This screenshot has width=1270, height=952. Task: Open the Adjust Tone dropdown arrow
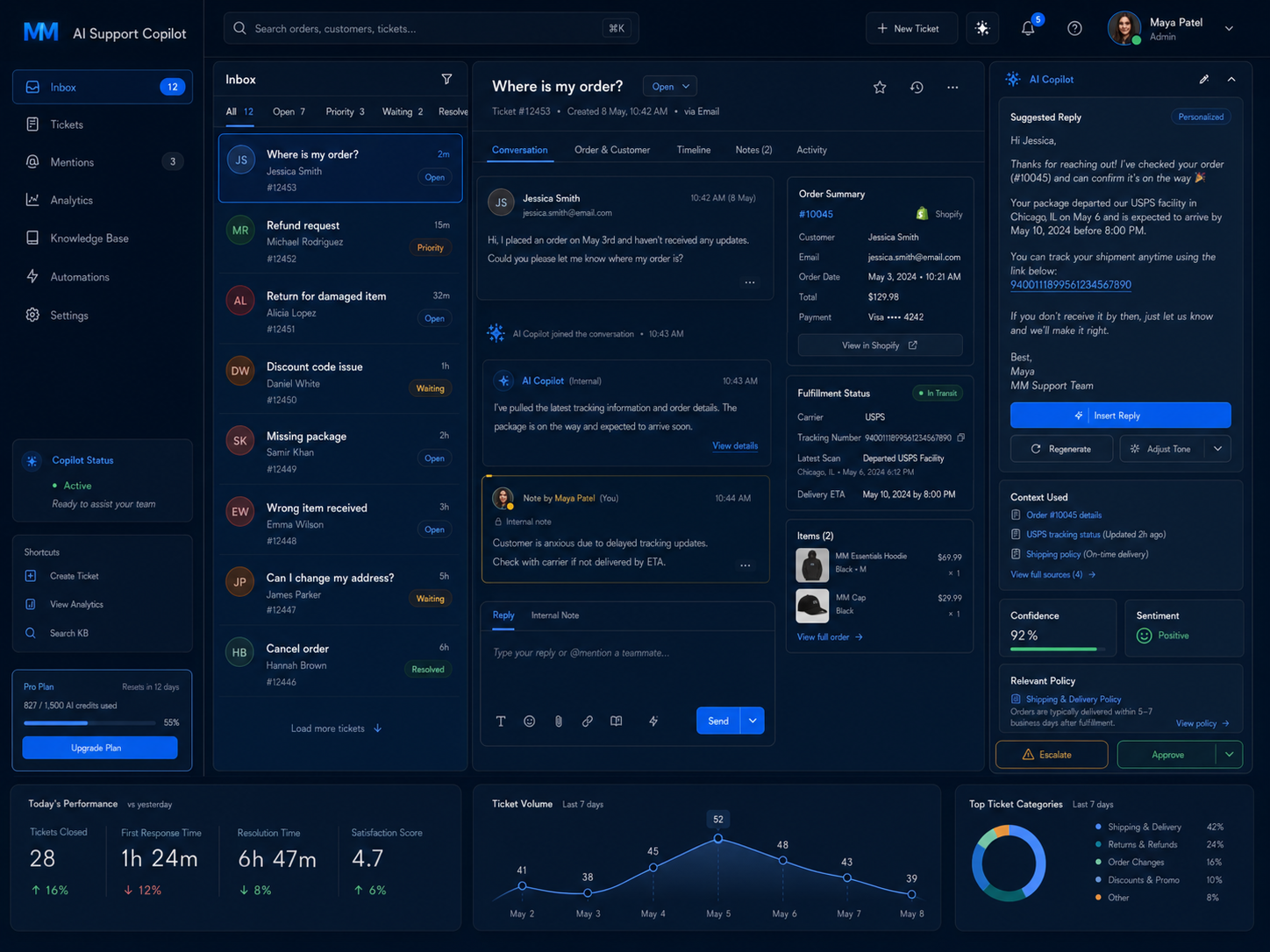(x=1218, y=449)
